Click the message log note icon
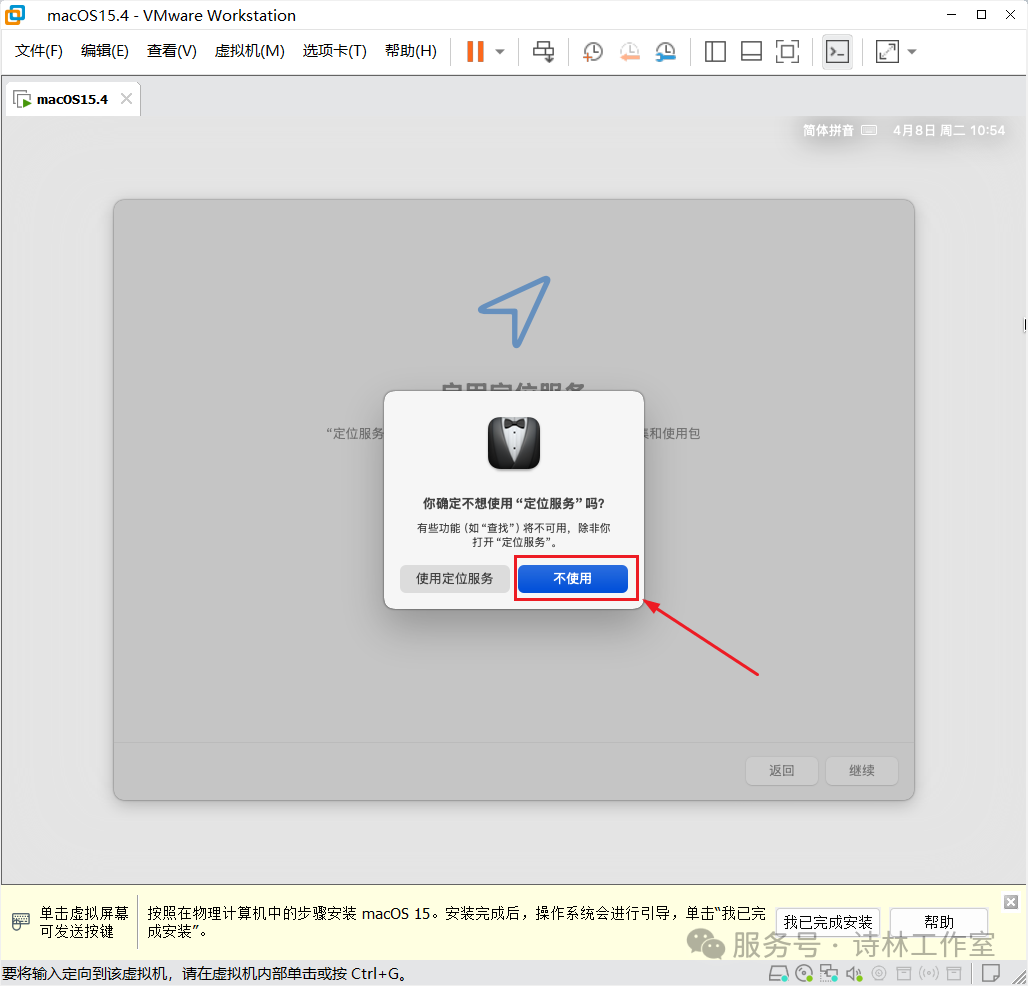The width and height of the screenshot is (1028, 986). tap(991, 974)
